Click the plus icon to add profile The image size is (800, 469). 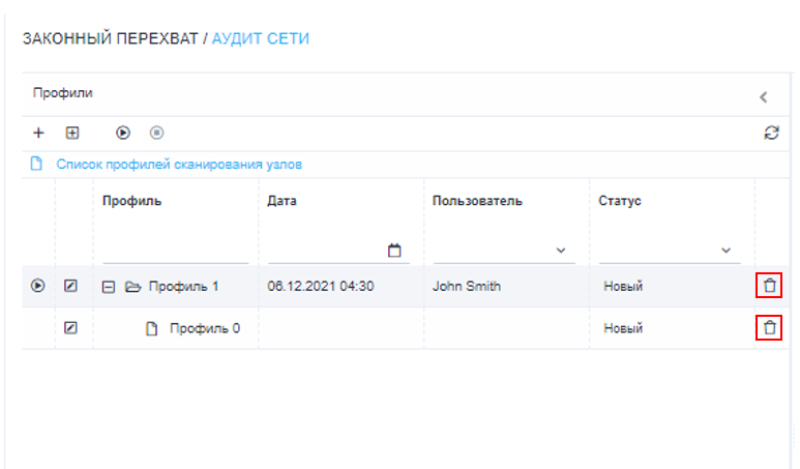pyautogui.click(x=39, y=132)
